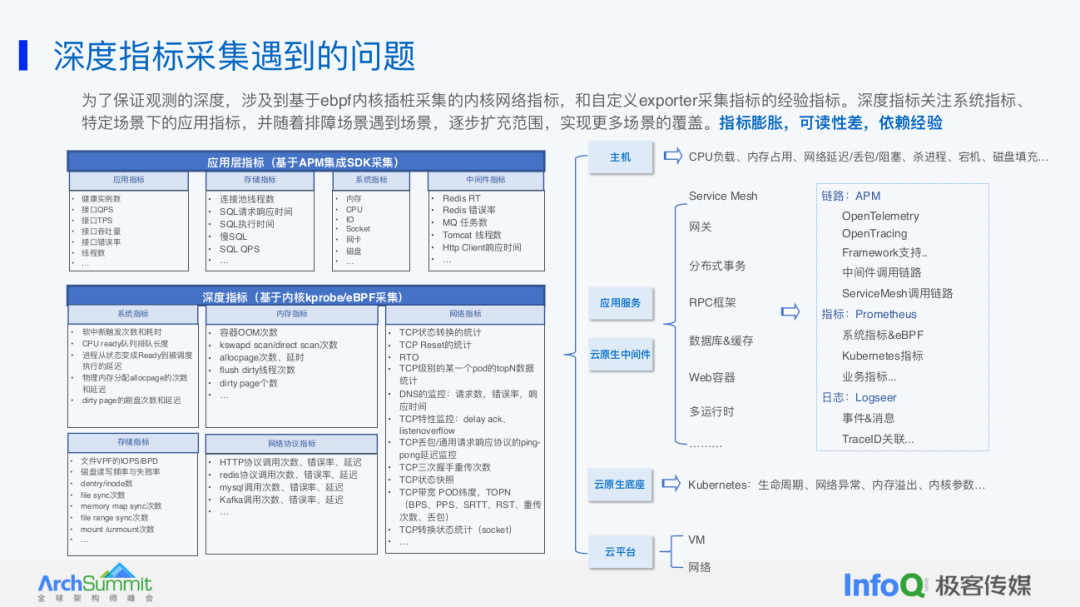Click the 分布式事务 label
Screen dimensions: 1080x607
click(x=717, y=265)
